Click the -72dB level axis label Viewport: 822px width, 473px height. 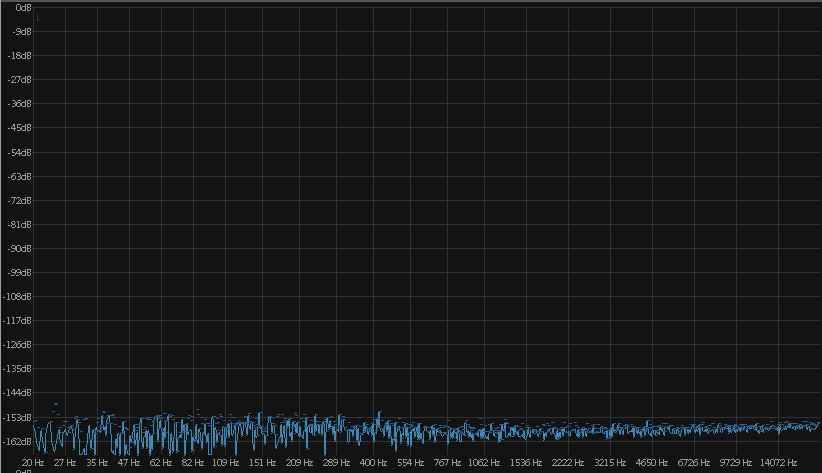18,200
